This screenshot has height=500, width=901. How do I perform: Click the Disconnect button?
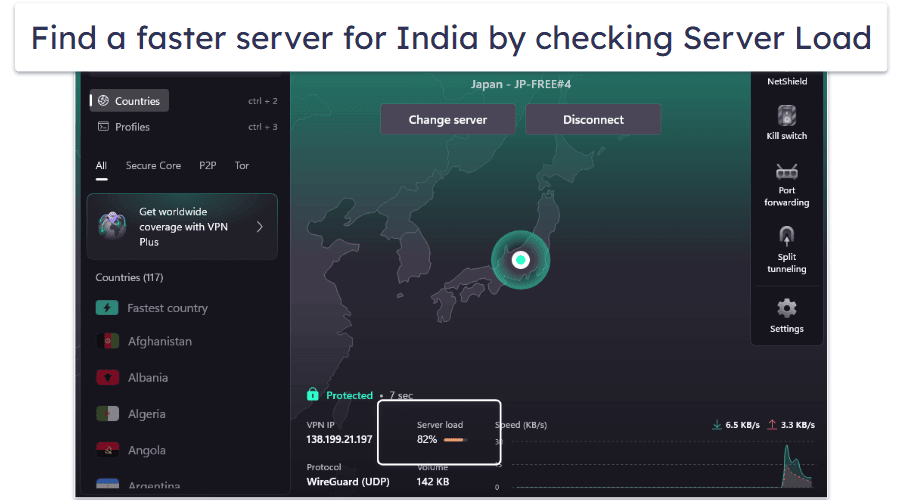click(593, 120)
